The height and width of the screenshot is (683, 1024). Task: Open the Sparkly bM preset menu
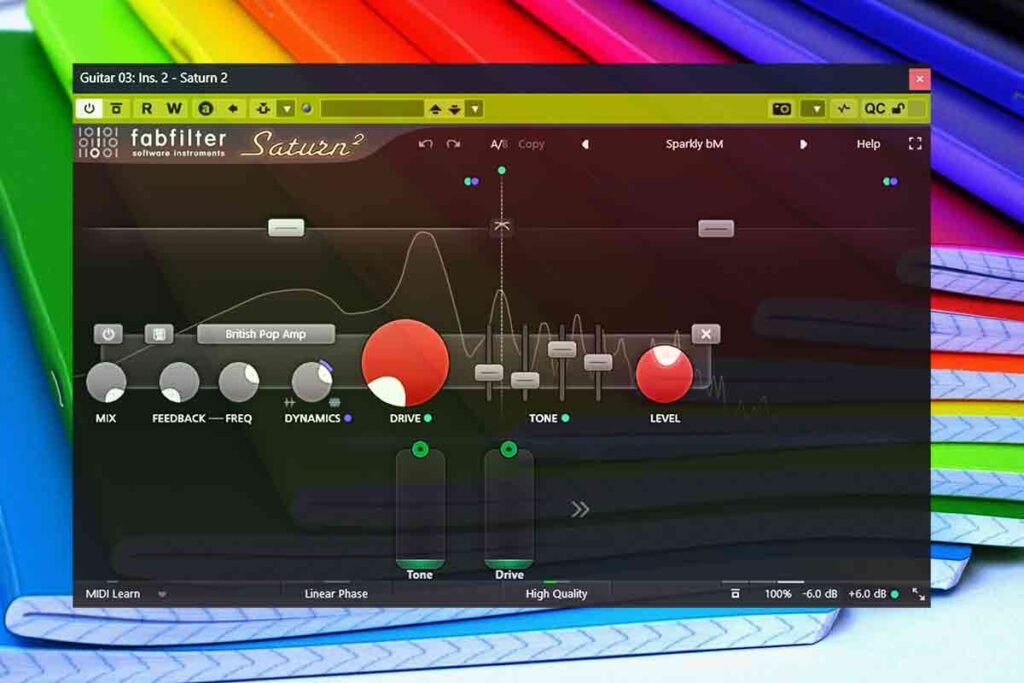pyautogui.click(x=694, y=144)
